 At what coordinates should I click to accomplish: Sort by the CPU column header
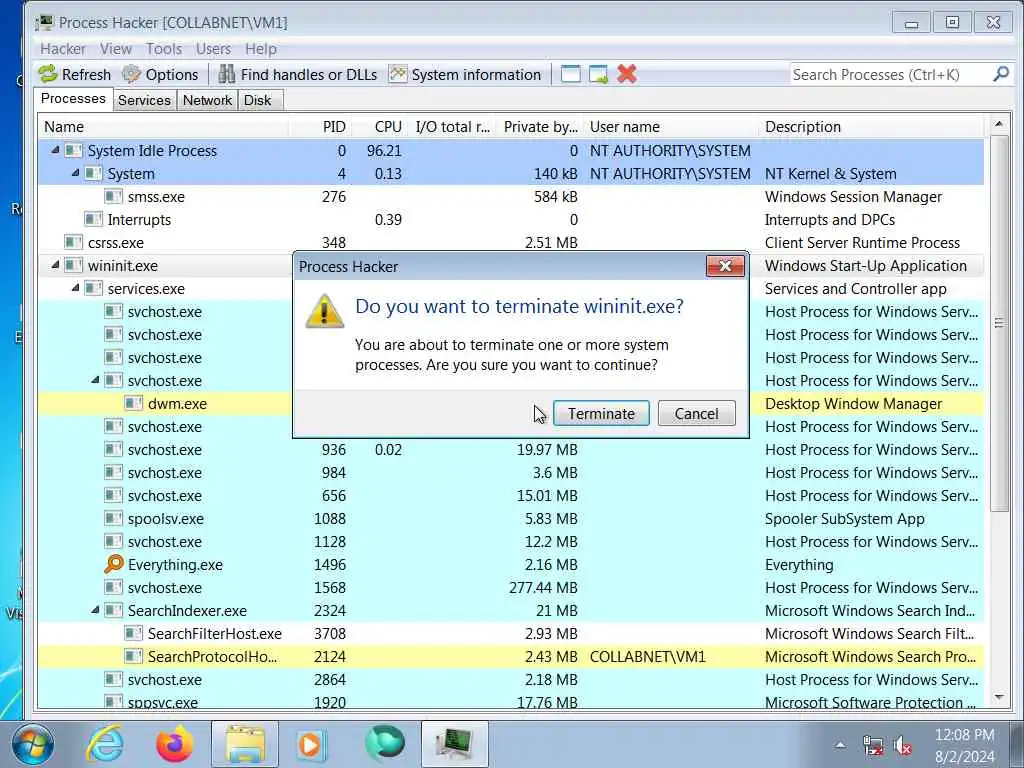point(381,127)
